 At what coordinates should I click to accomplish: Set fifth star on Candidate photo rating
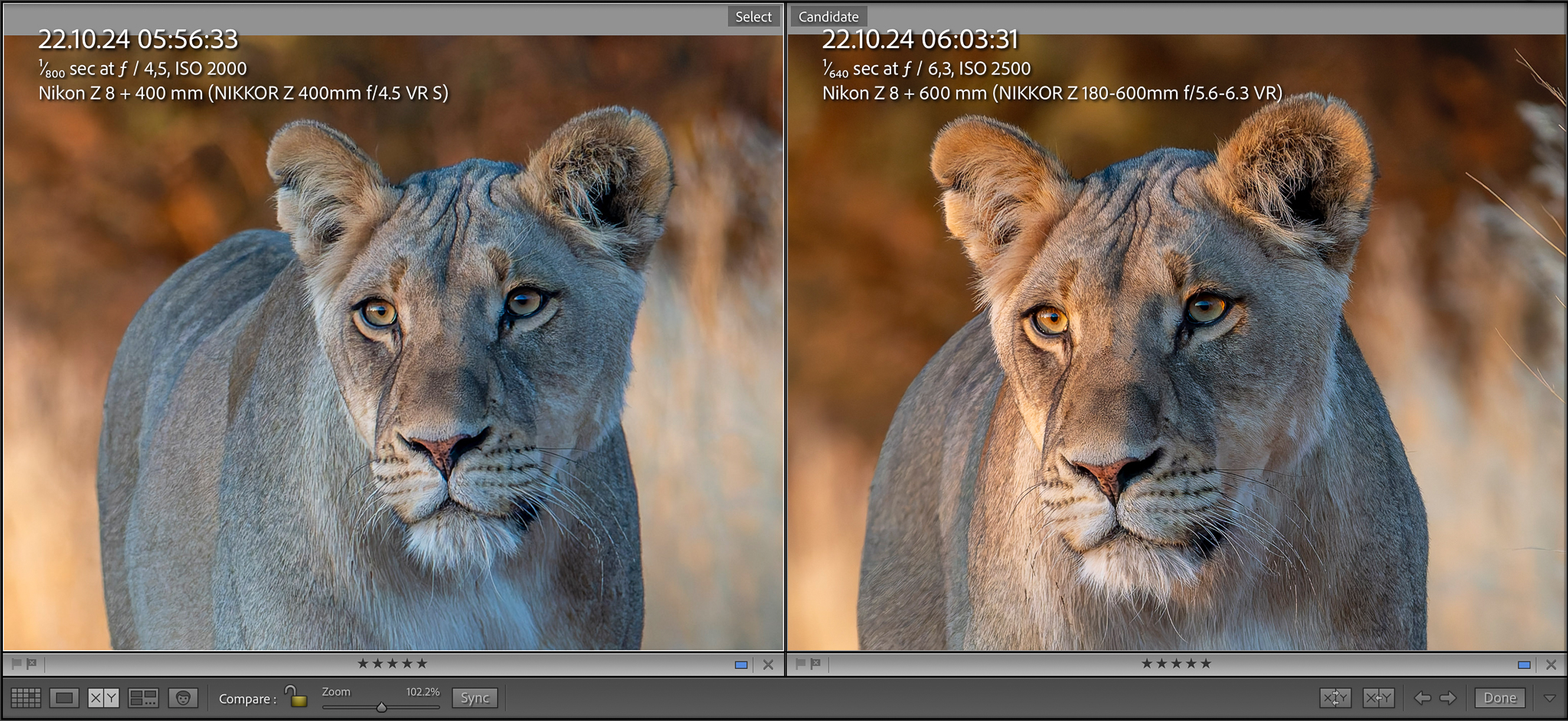1206,664
